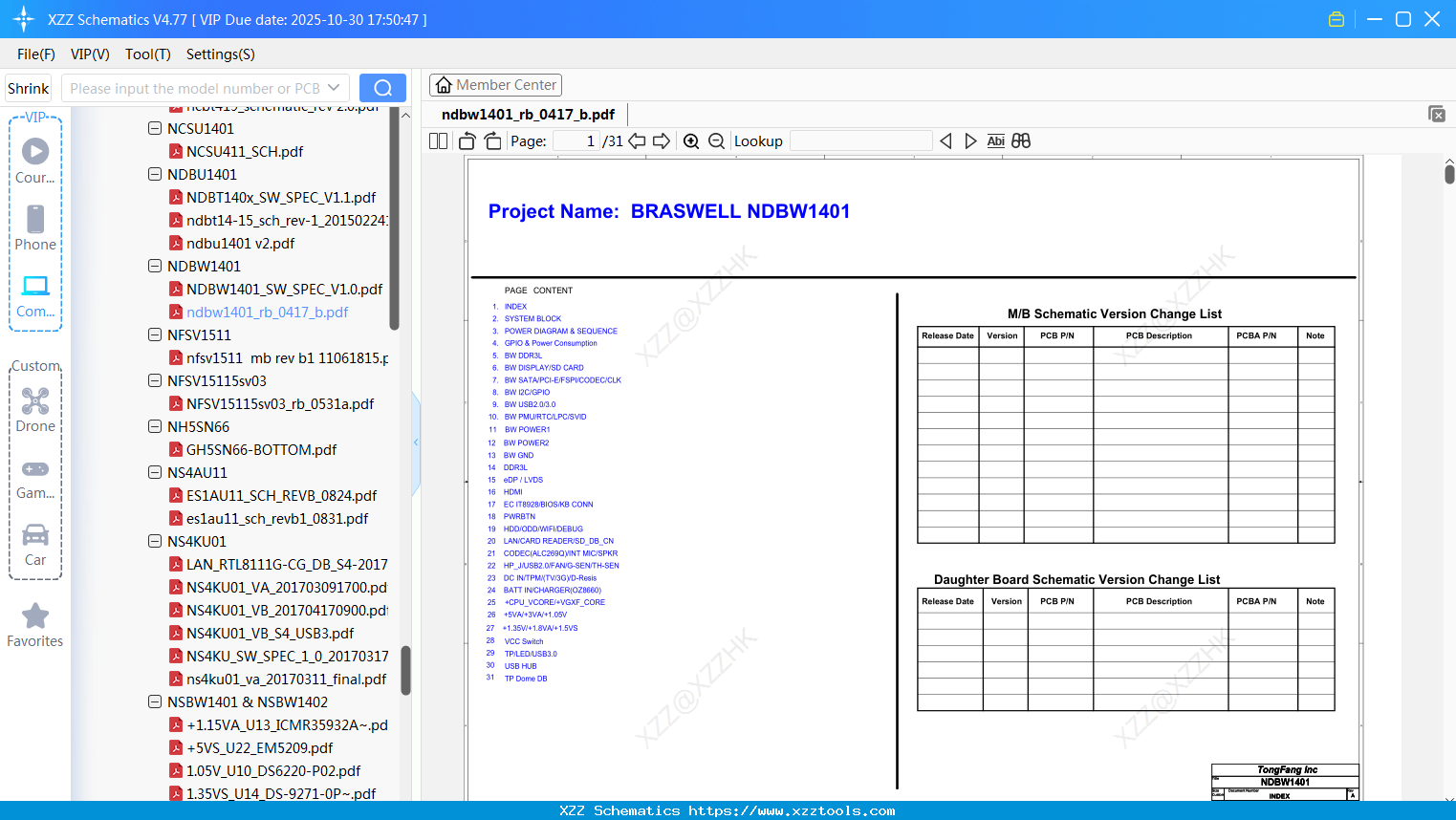Click the XZZ Schematics app logo
1456x820 pixels.
pos(24,19)
